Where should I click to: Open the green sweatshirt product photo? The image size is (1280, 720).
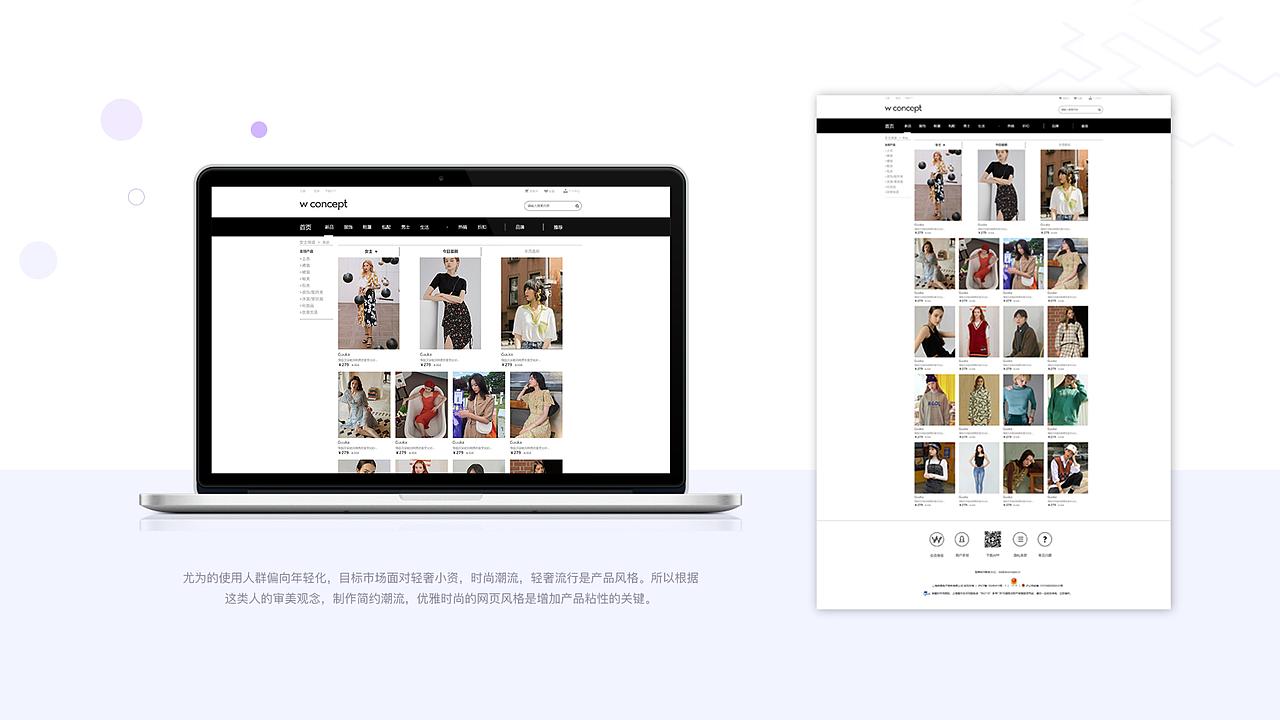(1067, 400)
